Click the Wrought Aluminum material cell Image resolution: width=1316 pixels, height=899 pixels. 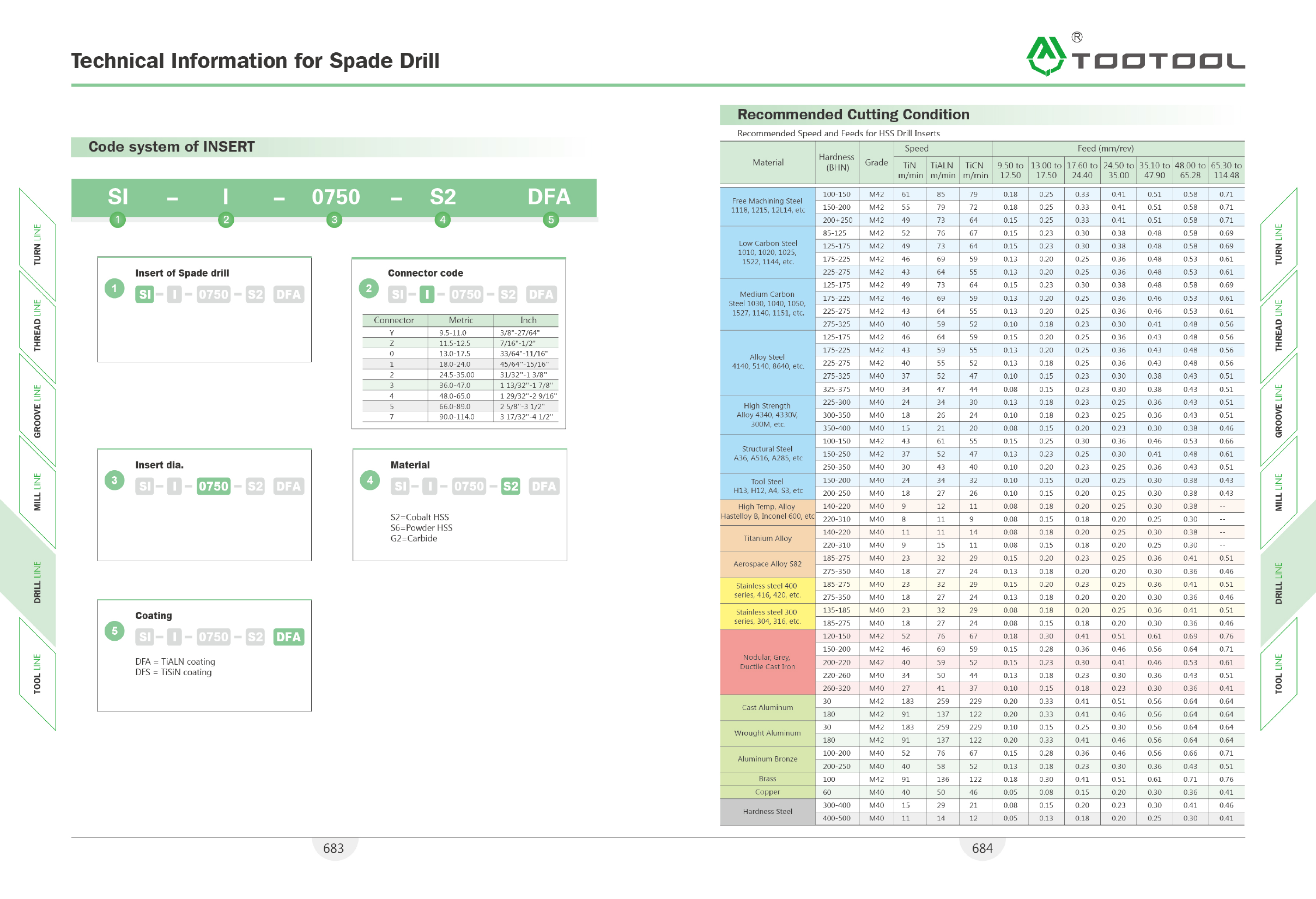tap(768, 733)
